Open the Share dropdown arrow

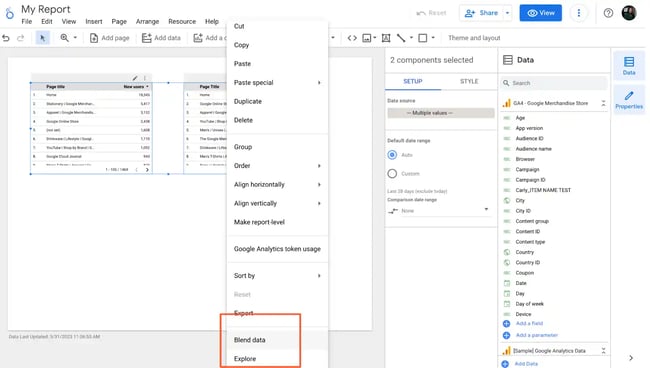tap(507, 13)
